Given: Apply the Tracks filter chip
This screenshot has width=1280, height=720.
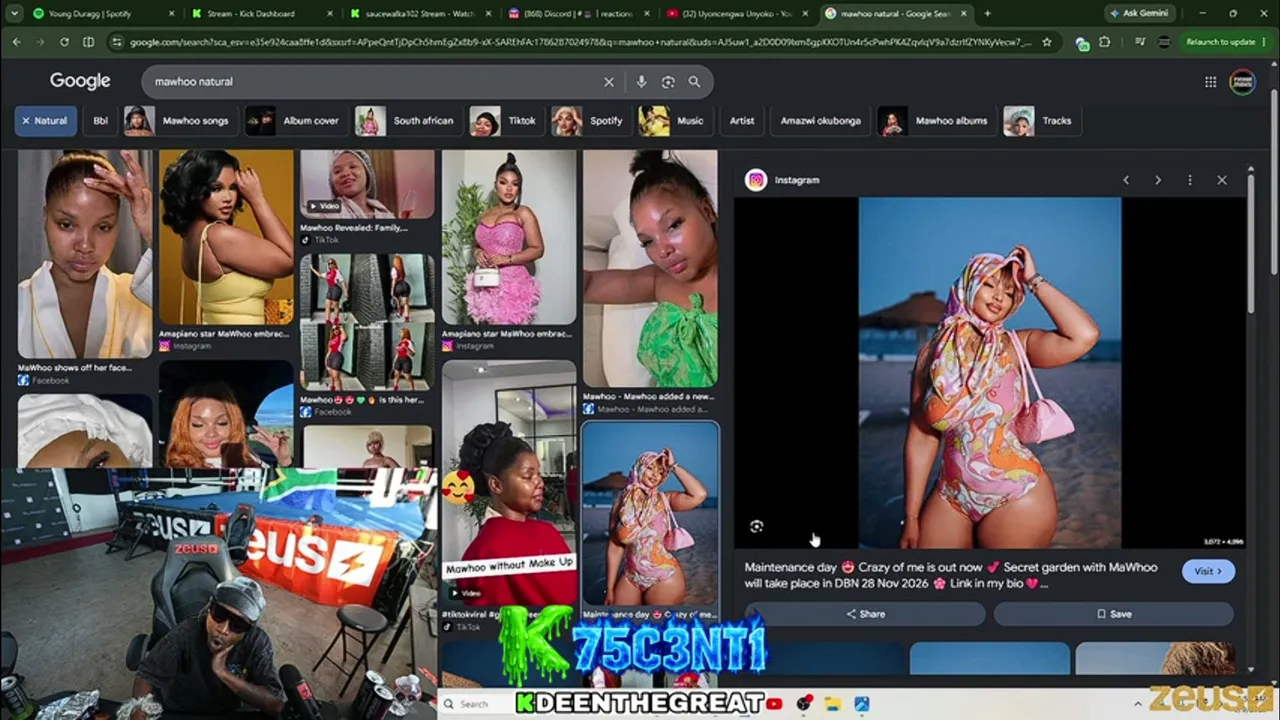Looking at the screenshot, I should [x=1041, y=121].
